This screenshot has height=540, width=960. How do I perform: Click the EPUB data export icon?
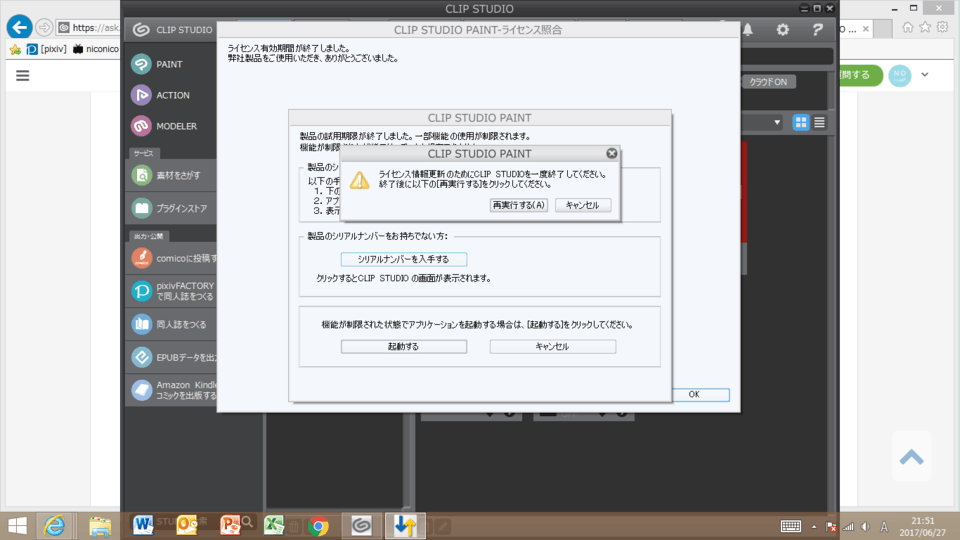point(142,356)
